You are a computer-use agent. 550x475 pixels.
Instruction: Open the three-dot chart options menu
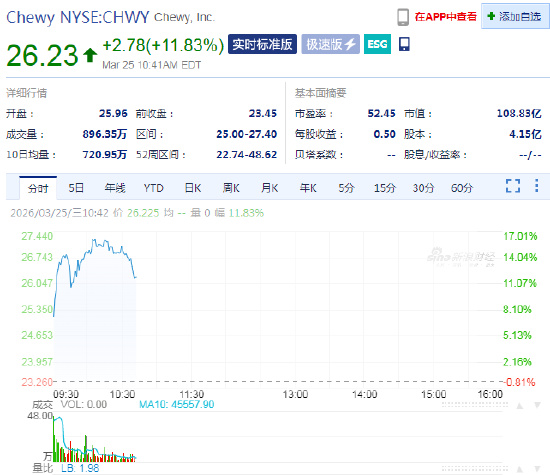tap(536, 186)
